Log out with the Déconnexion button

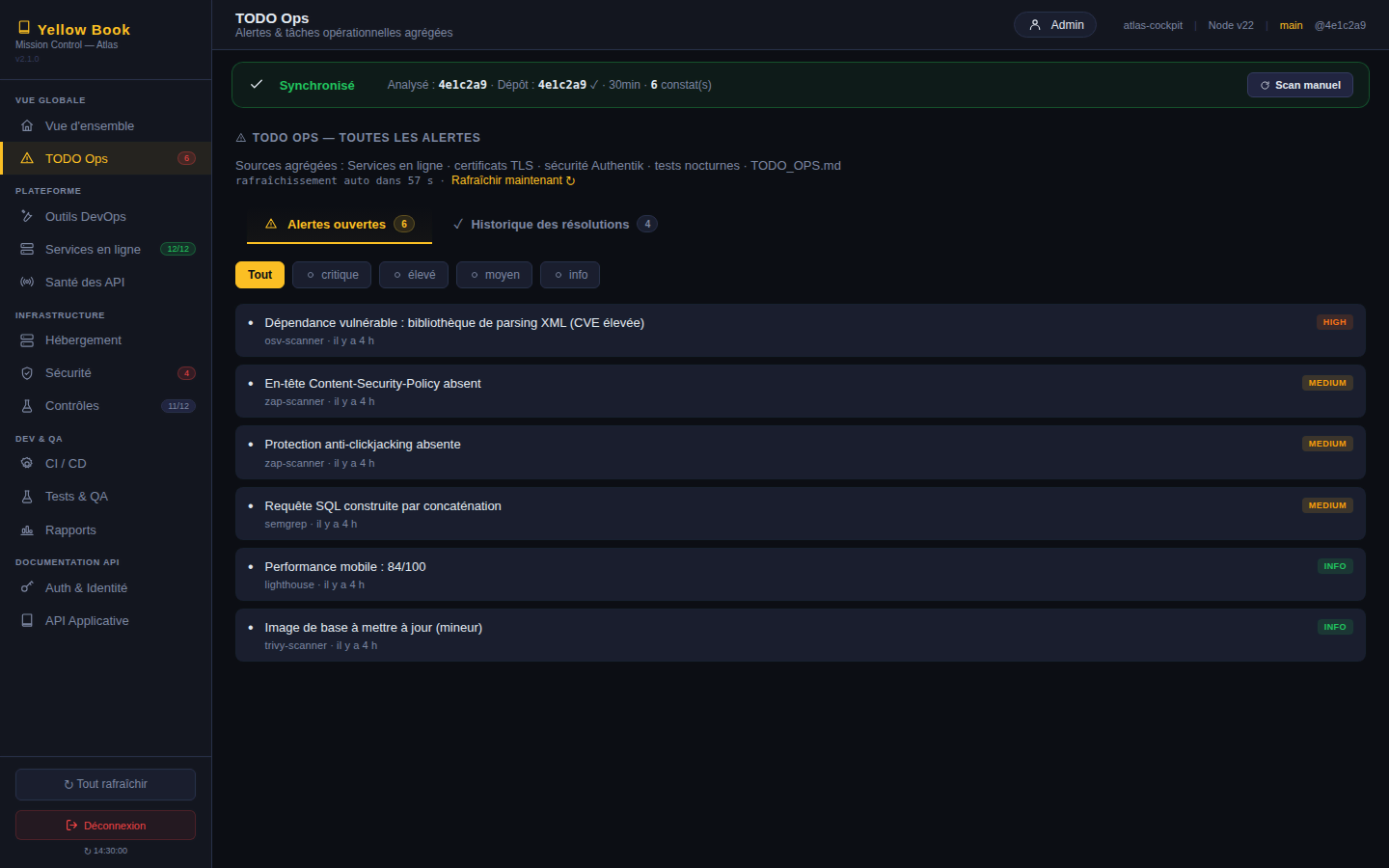105,826
